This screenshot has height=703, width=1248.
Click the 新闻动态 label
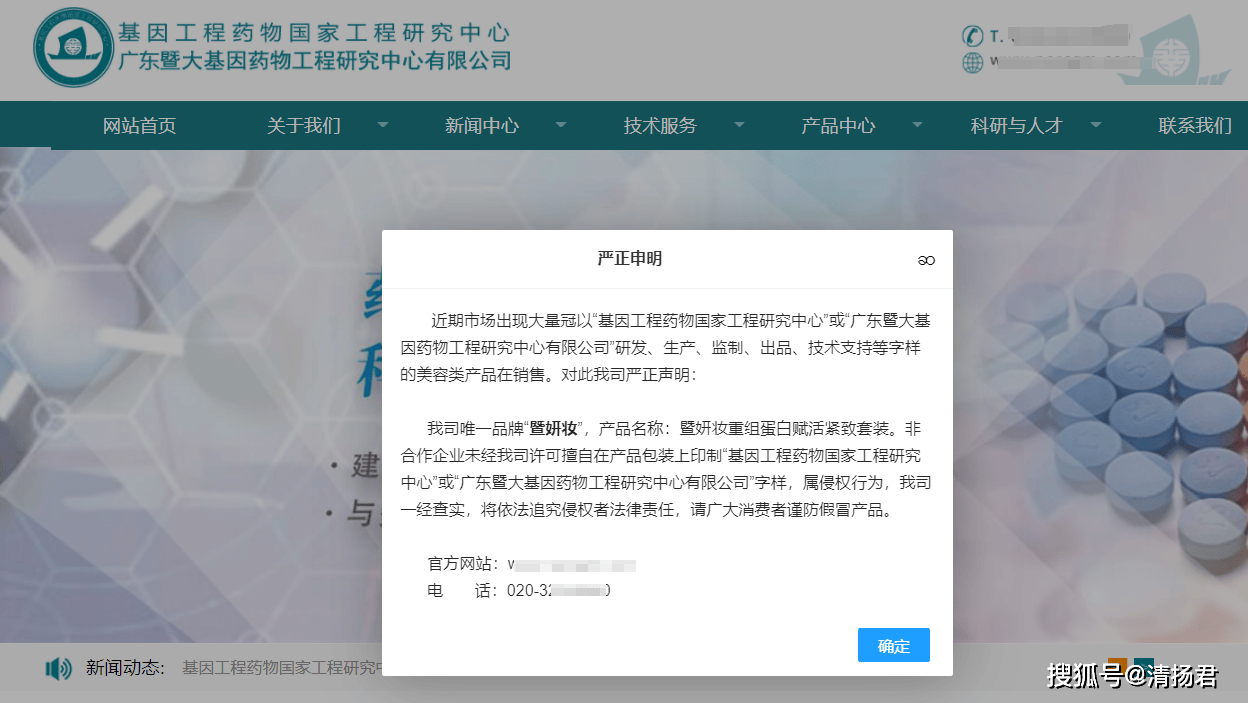tap(125, 668)
